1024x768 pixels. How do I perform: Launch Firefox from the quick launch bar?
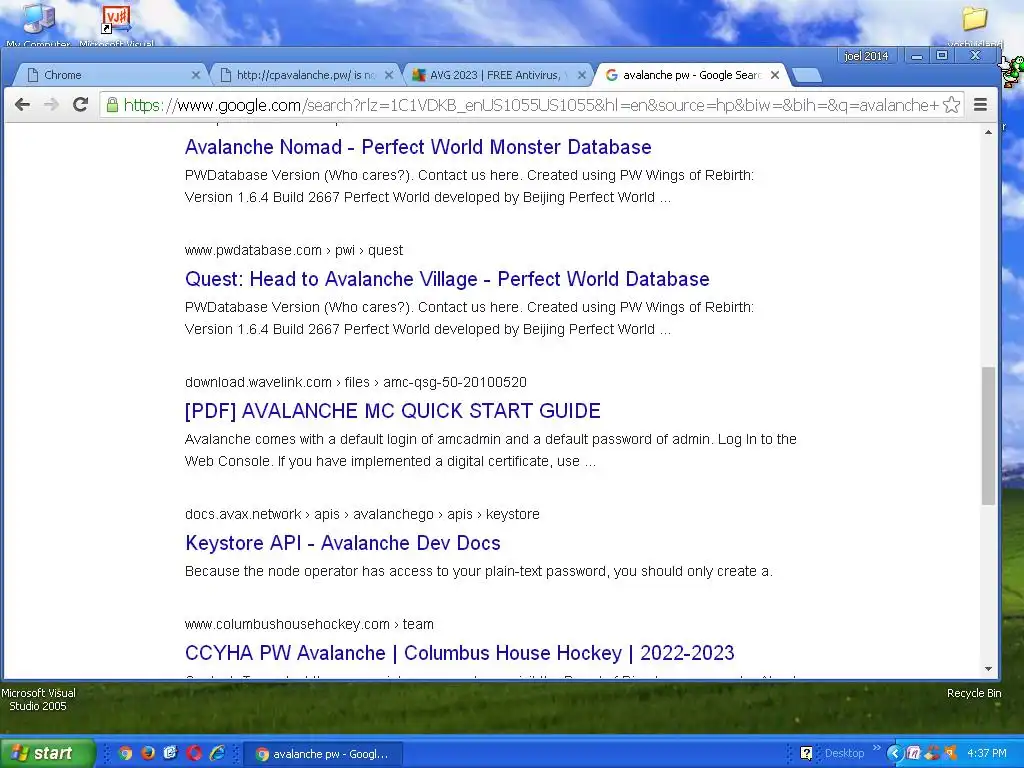(x=148, y=754)
